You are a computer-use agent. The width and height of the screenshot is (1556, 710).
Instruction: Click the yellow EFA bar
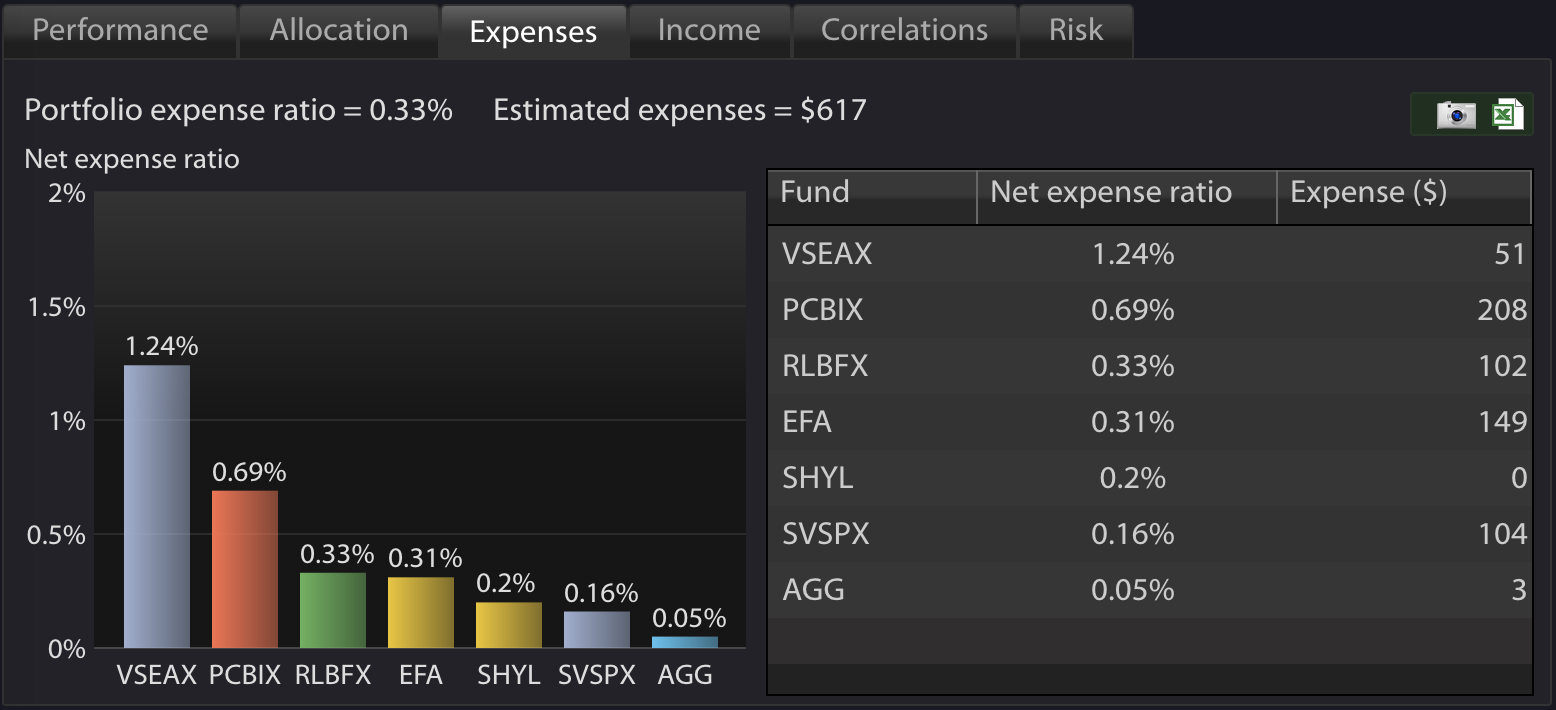(421, 612)
